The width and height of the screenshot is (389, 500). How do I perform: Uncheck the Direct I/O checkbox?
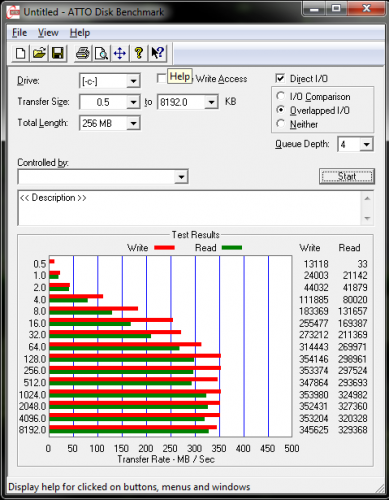pos(280,78)
